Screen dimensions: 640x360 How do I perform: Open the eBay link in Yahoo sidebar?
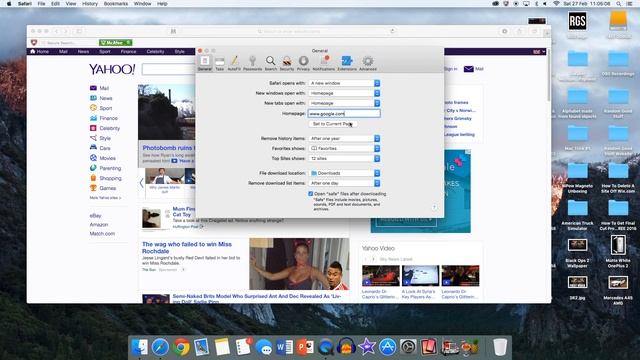[x=96, y=216]
